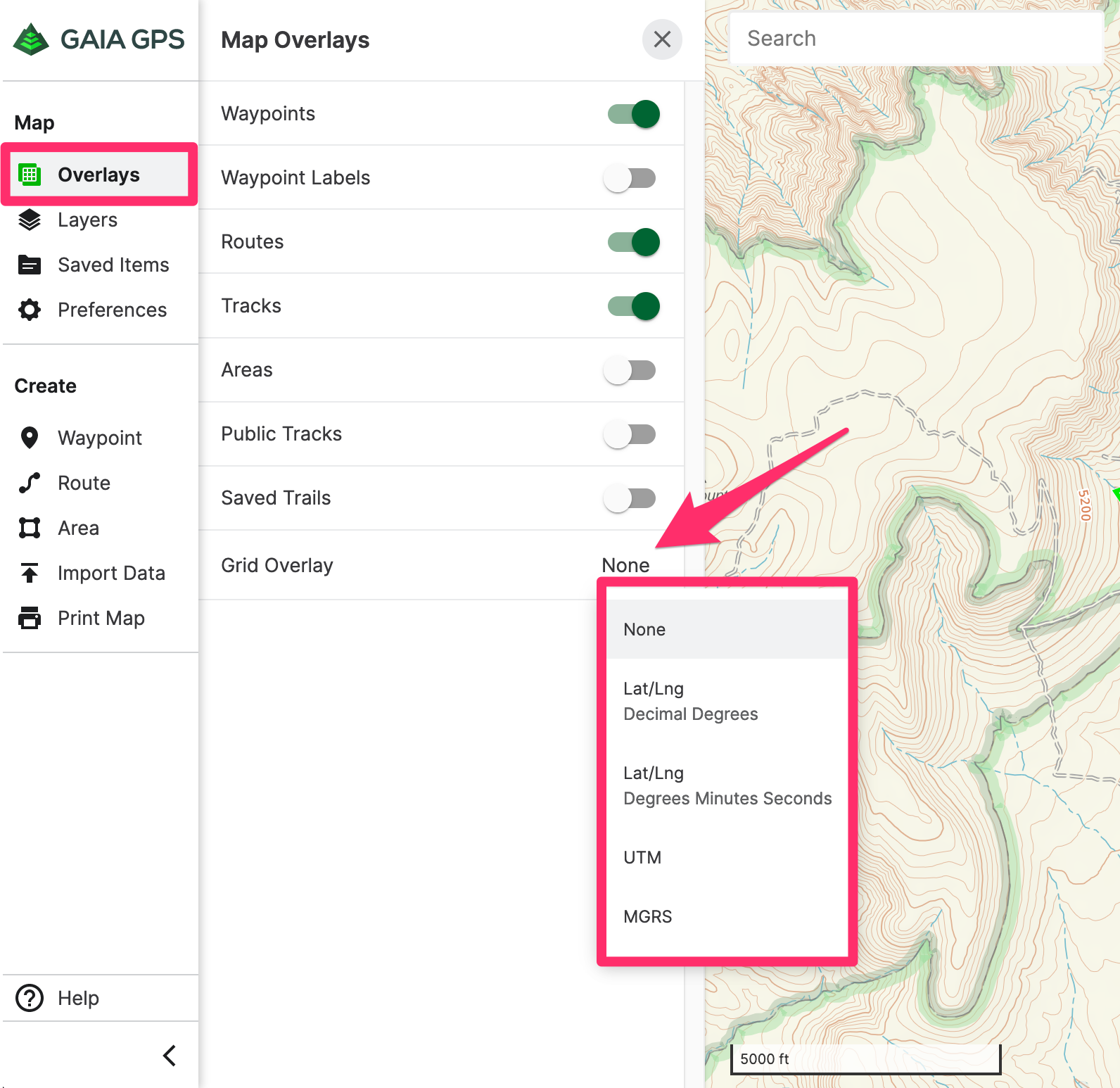Select the UTM grid option
Screen dimensions: 1120x1088
pyautogui.click(x=727, y=857)
